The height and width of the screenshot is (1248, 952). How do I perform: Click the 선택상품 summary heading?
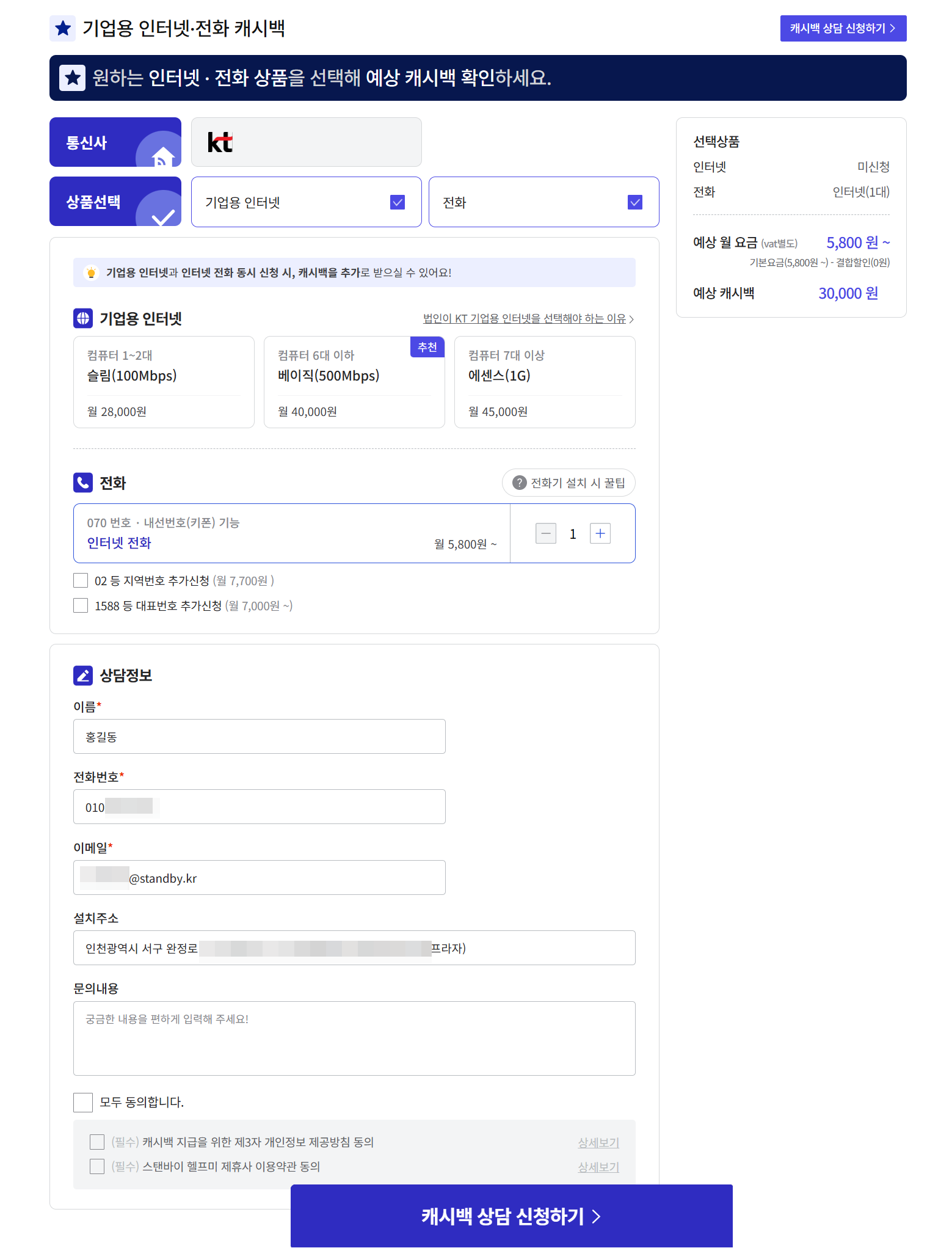click(716, 142)
